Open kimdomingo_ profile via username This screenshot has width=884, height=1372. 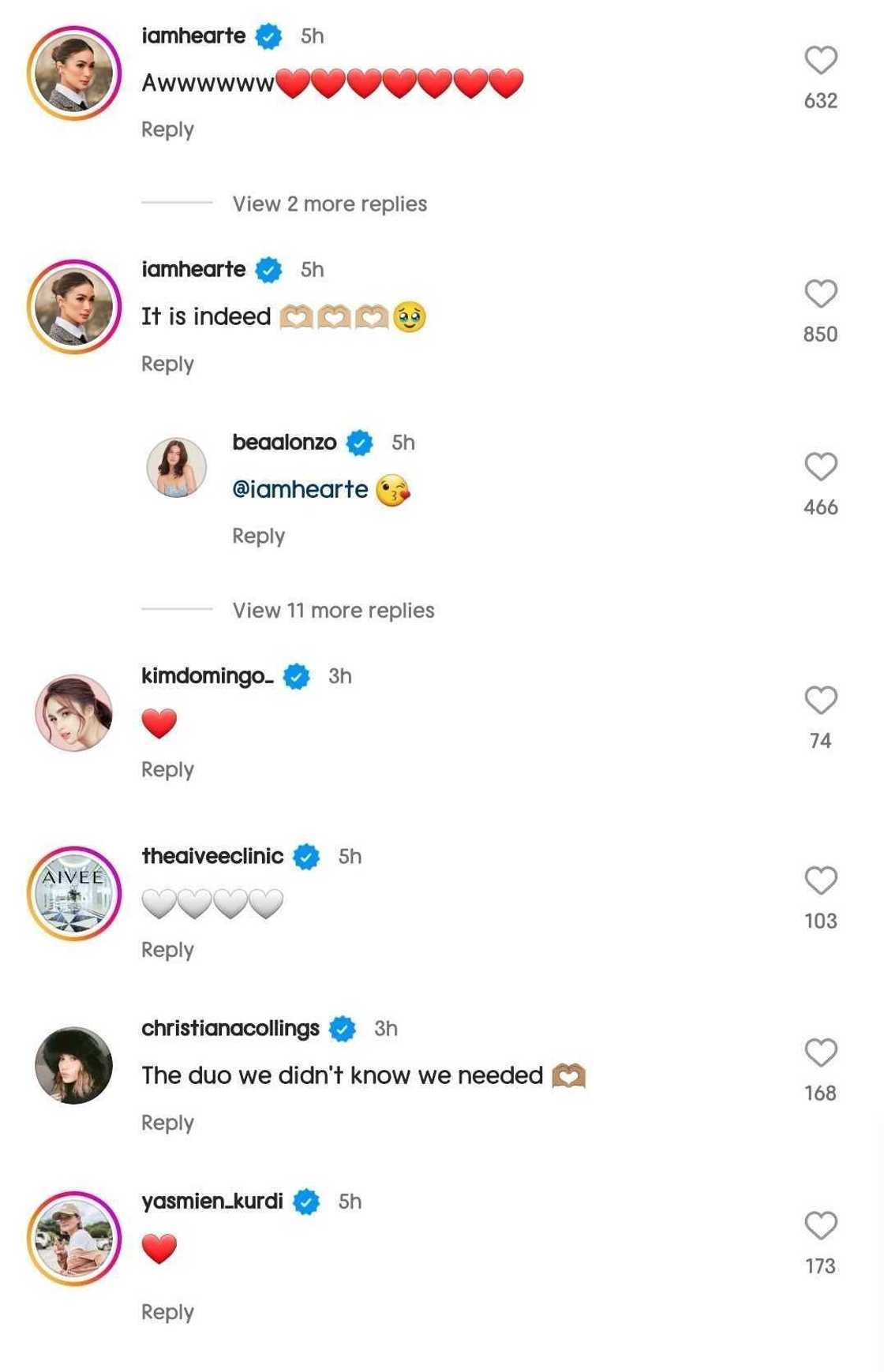pos(207,676)
